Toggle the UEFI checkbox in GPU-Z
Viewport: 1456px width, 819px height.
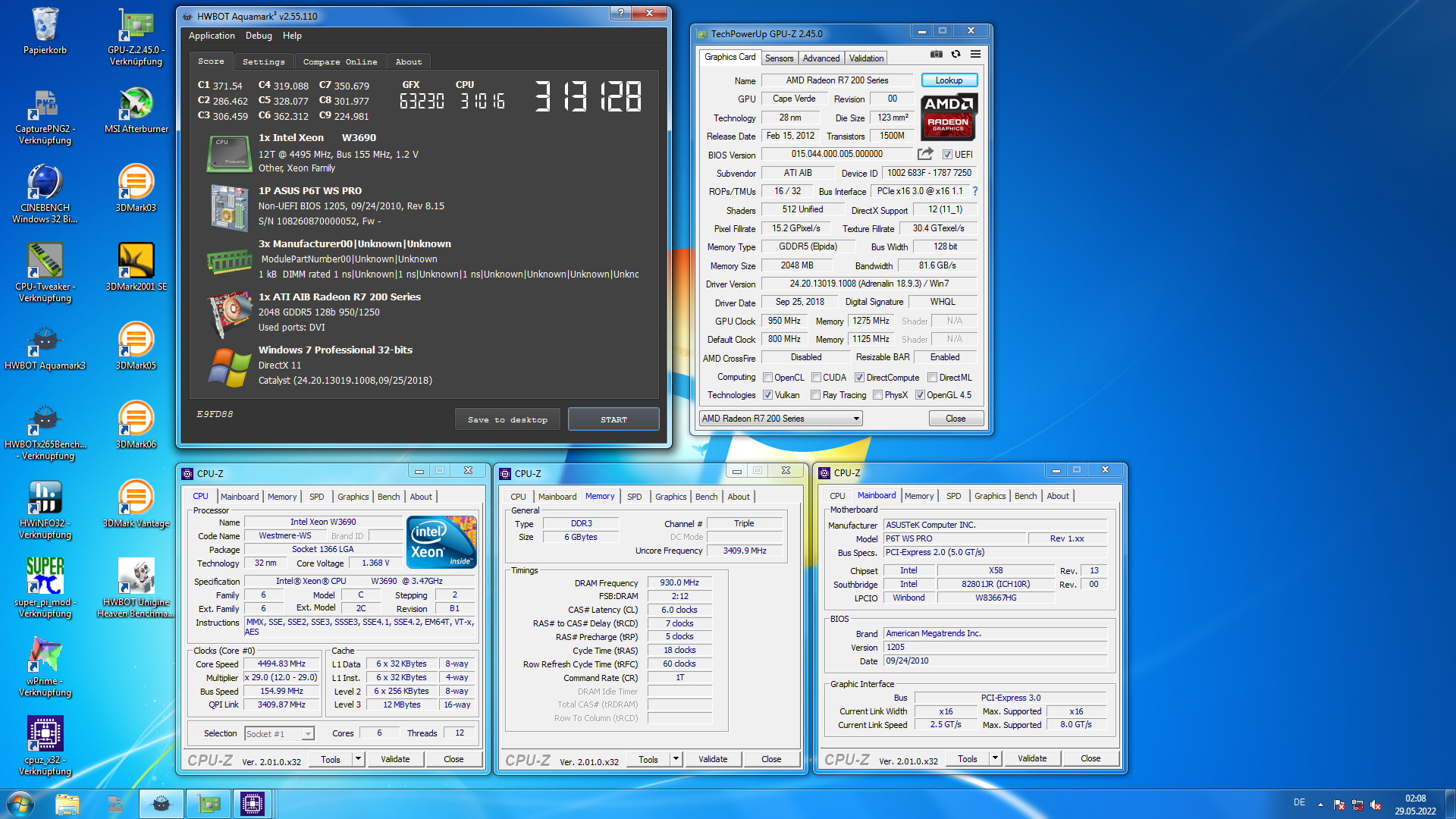(947, 155)
